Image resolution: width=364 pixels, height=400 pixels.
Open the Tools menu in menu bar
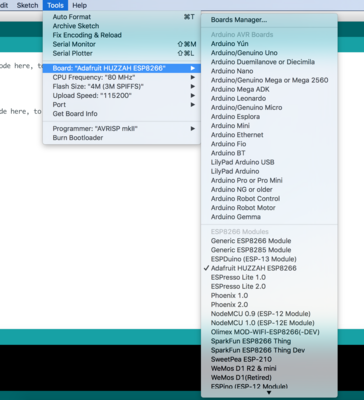point(55,5)
